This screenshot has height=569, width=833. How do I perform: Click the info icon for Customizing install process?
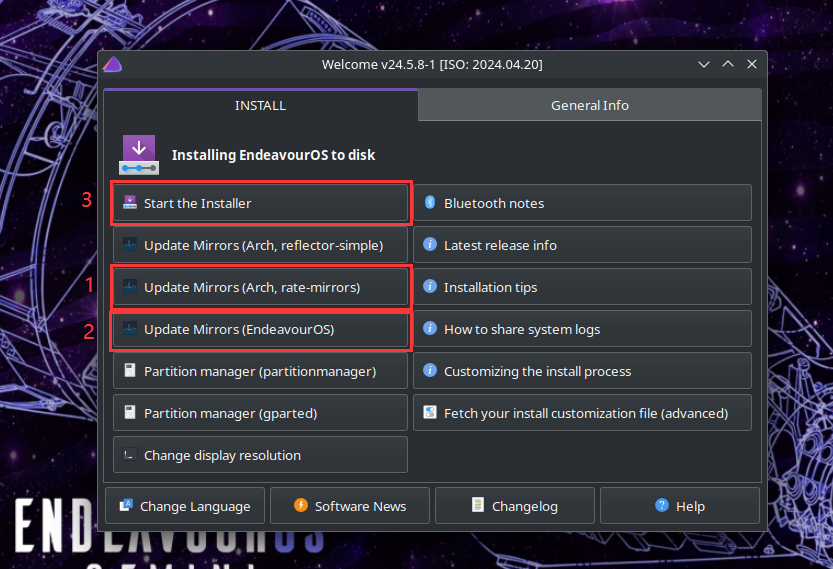pos(430,370)
